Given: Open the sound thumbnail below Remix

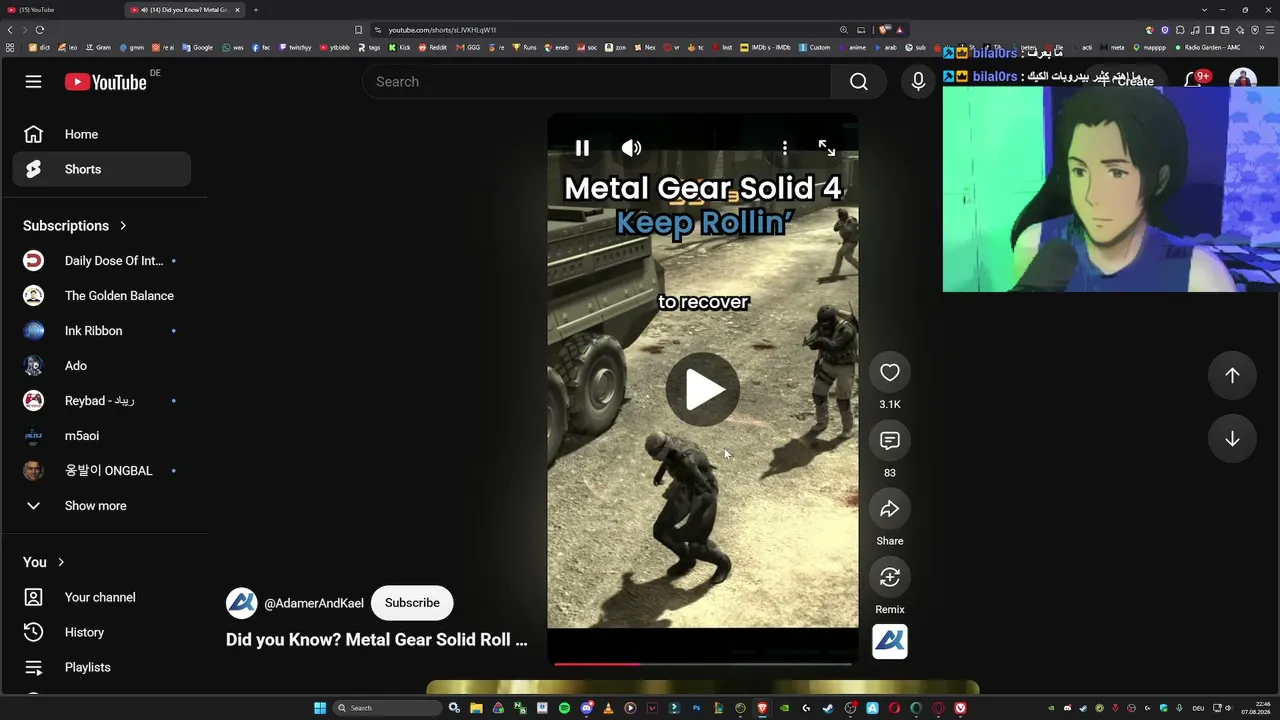Looking at the screenshot, I should pos(890,642).
